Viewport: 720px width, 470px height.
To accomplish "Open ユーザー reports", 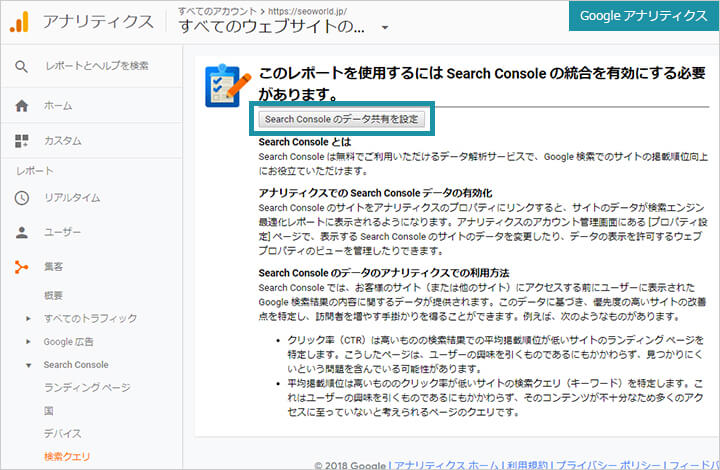I will coord(62,233).
